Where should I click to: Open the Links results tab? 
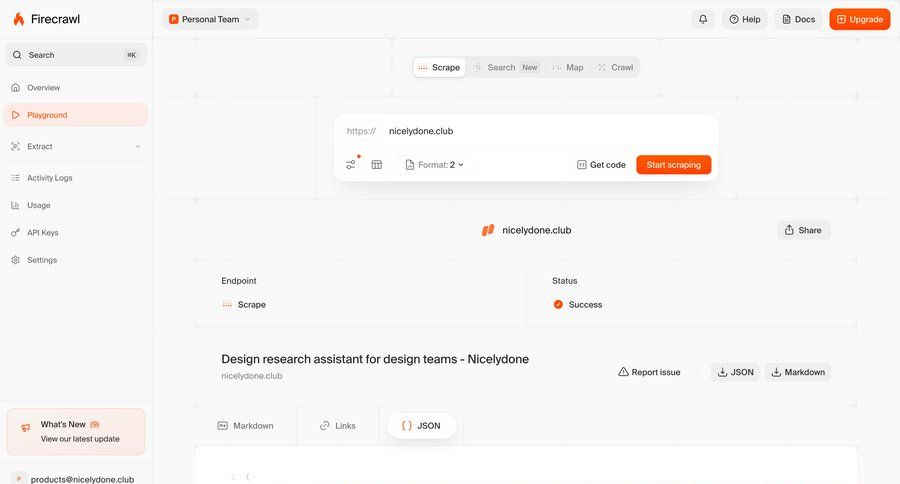click(x=337, y=426)
